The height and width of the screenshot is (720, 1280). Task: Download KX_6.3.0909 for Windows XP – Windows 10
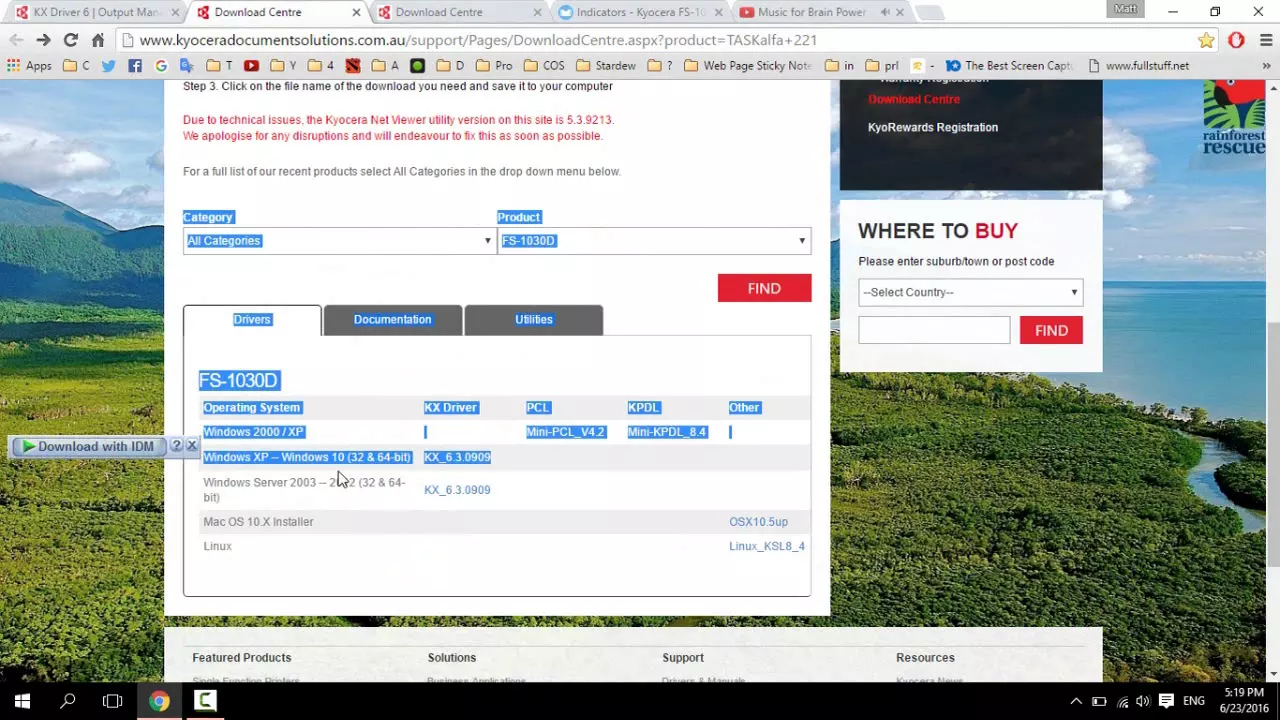click(457, 457)
